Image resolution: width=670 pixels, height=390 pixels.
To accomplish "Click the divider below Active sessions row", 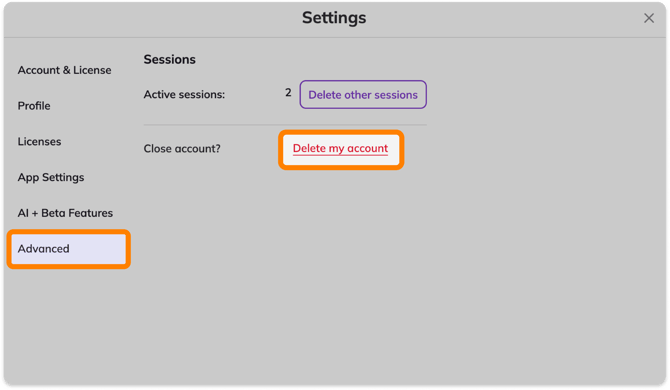I will (x=285, y=125).
